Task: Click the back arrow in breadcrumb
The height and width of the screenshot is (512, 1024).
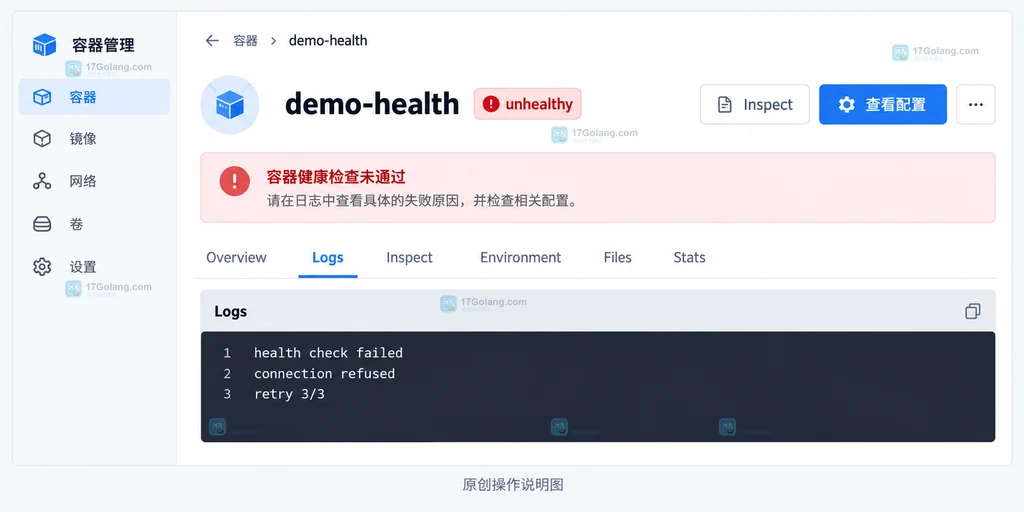Action: click(x=212, y=40)
